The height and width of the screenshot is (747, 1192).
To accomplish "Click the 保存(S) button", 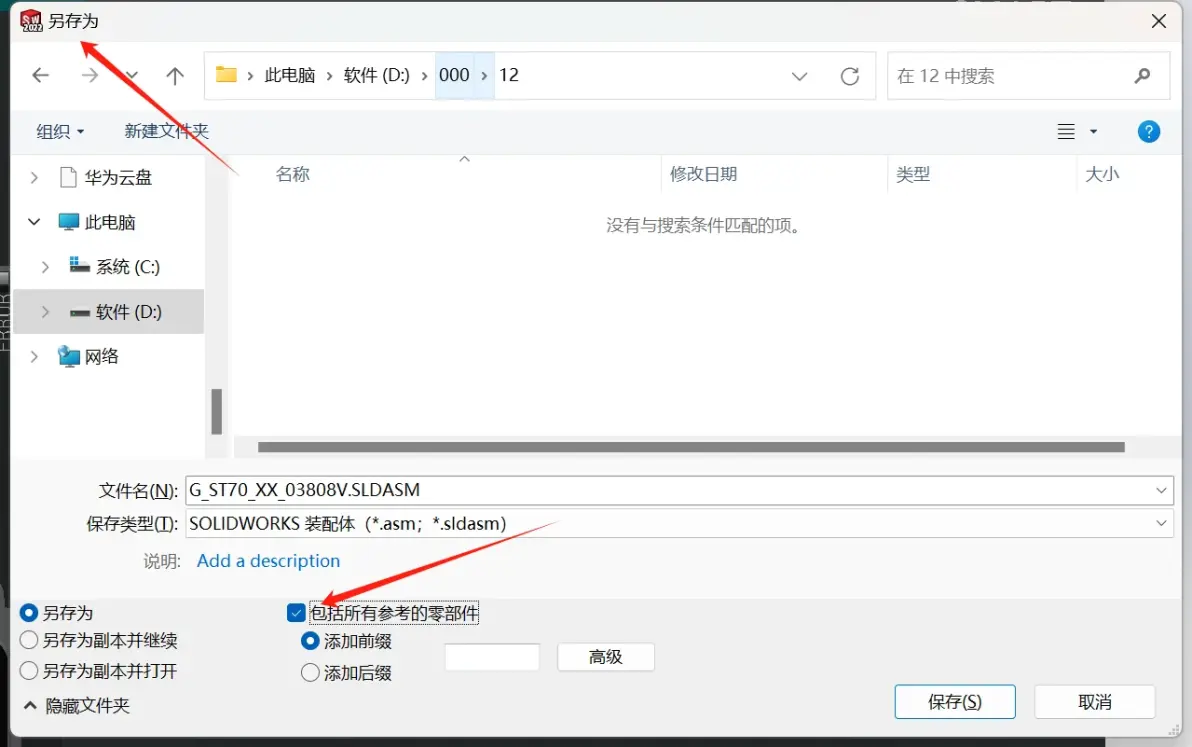I will tap(955, 702).
